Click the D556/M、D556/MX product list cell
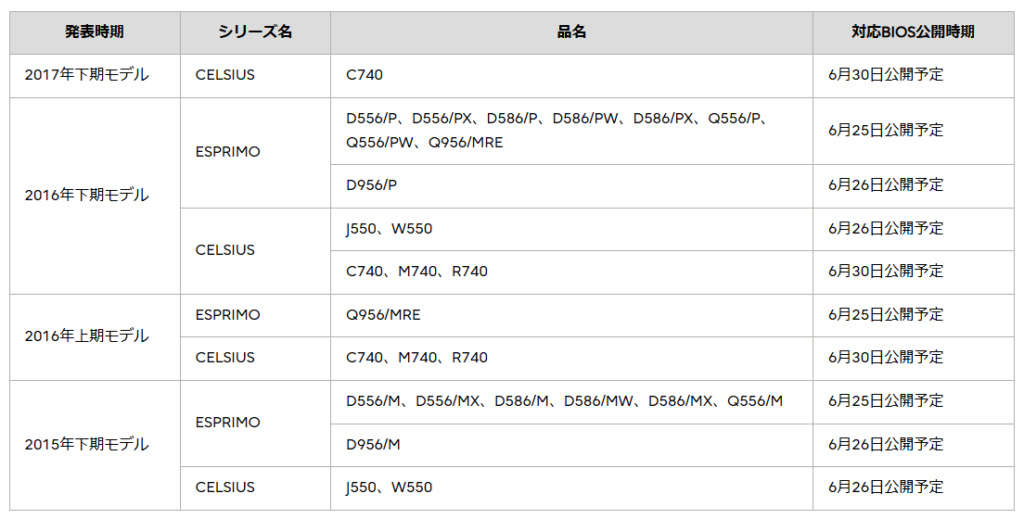Image resolution: width=1024 pixels, height=519 pixels. 571,402
